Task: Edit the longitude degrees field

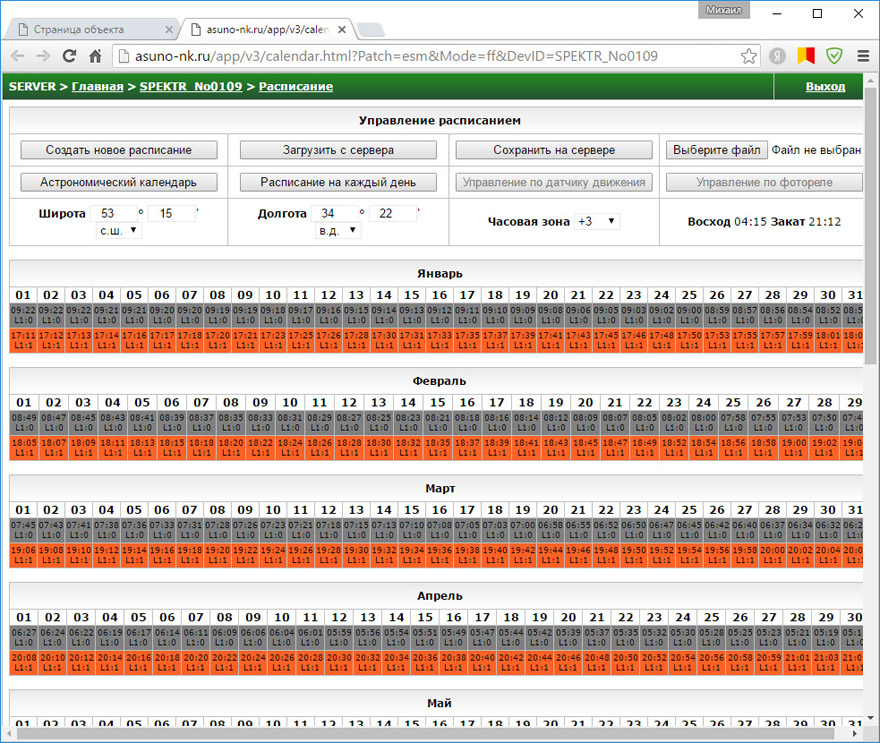Action: tap(334, 213)
